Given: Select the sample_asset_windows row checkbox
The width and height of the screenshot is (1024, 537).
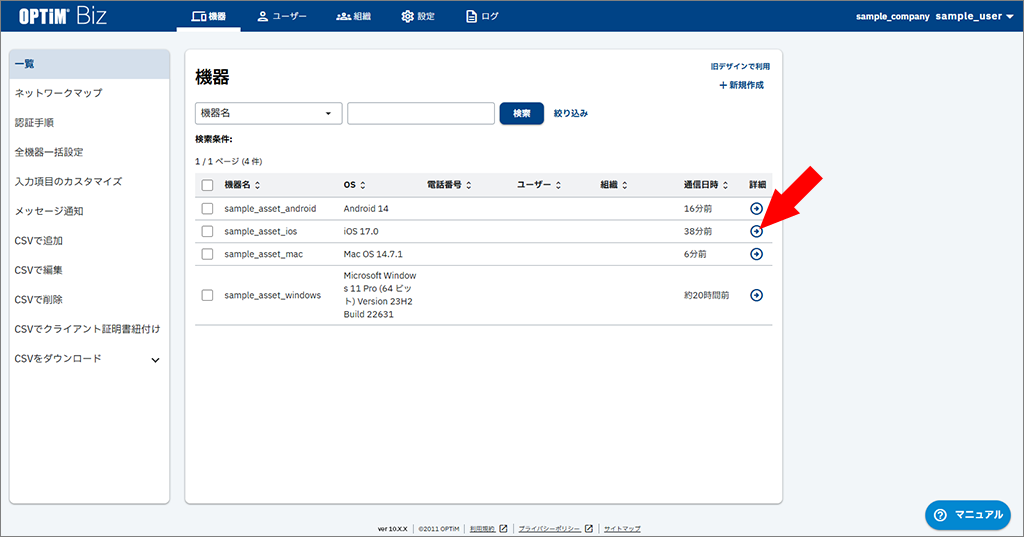Looking at the screenshot, I should pyautogui.click(x=207, y=295).
